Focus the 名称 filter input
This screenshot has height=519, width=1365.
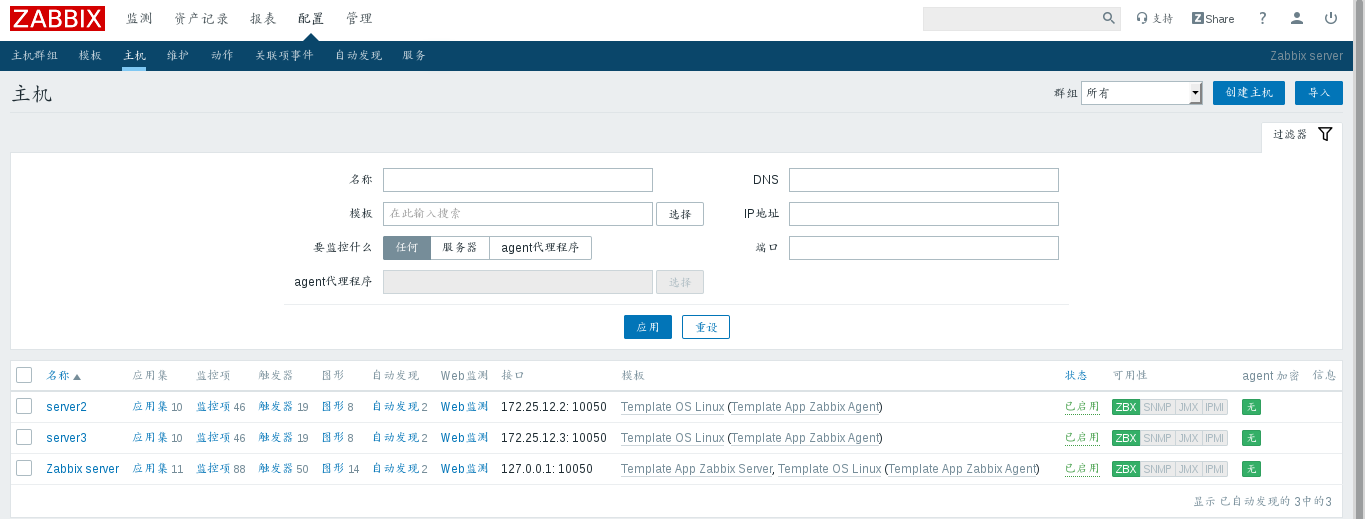click(518, 180)
